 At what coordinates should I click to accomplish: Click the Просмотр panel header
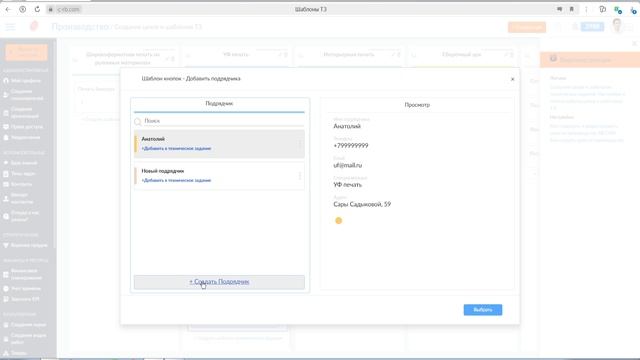pyautogui.click(x=417, y=105)
